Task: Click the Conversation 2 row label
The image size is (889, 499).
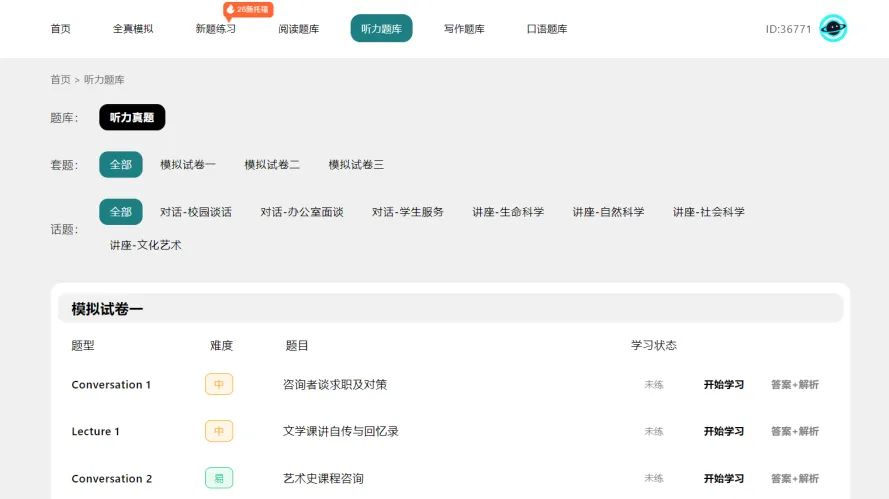Action: [x=112, y=479]
